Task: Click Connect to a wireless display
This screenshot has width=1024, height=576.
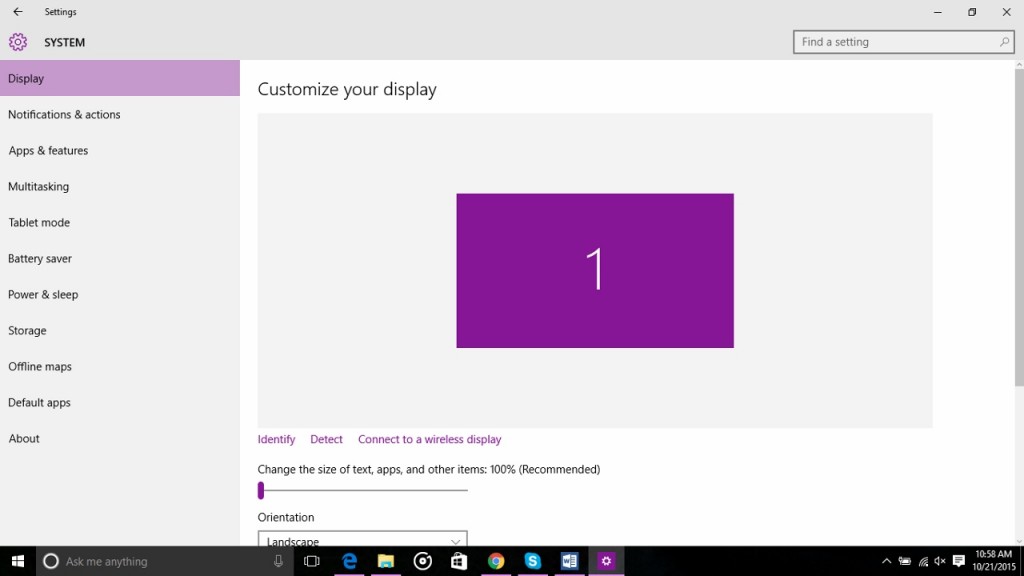Action: (x=429, y=439)
